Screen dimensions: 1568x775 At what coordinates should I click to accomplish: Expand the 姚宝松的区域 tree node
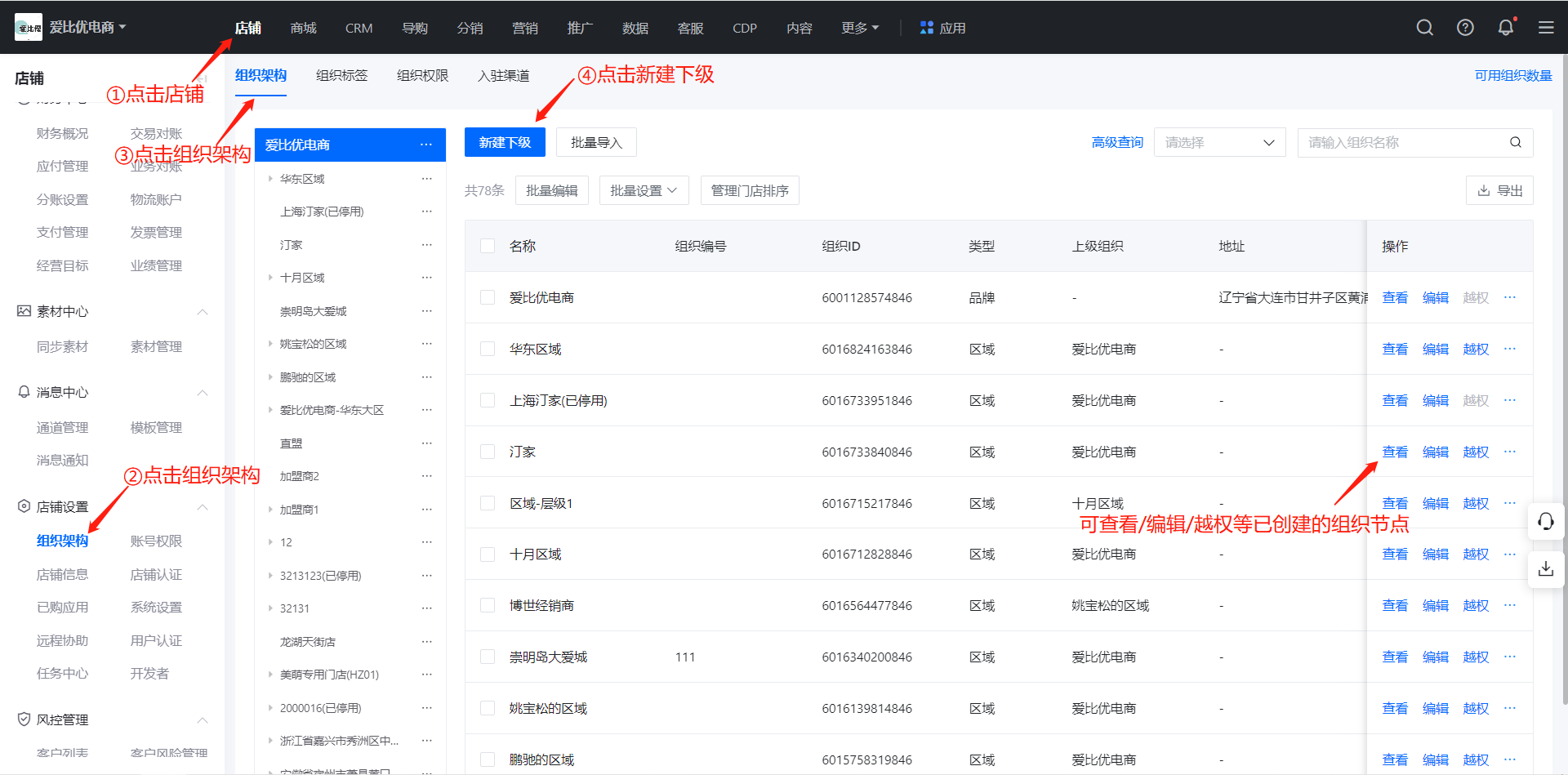270,344
